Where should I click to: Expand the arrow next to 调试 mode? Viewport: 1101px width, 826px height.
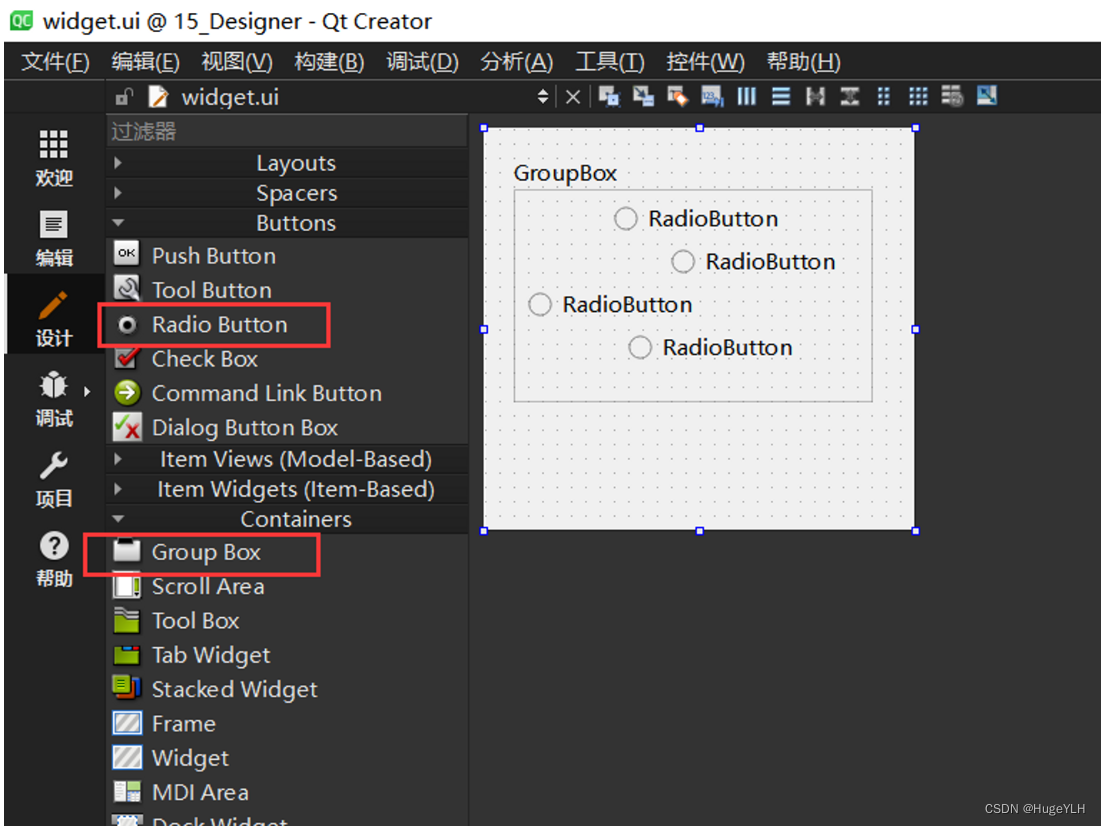[x=87, y=391]
